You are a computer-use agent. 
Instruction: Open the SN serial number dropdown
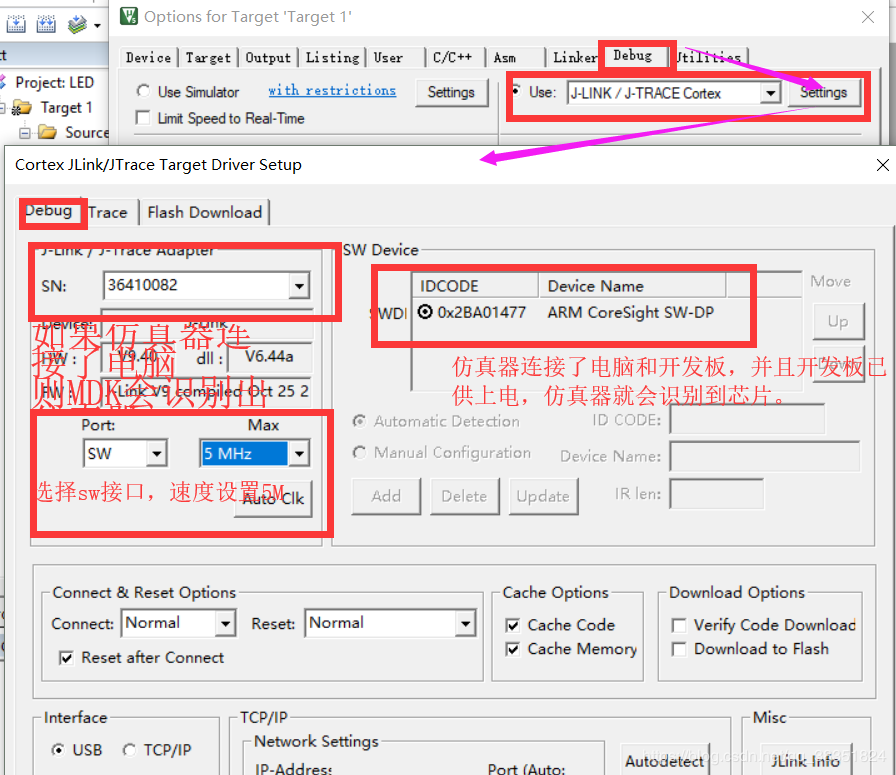299,285
